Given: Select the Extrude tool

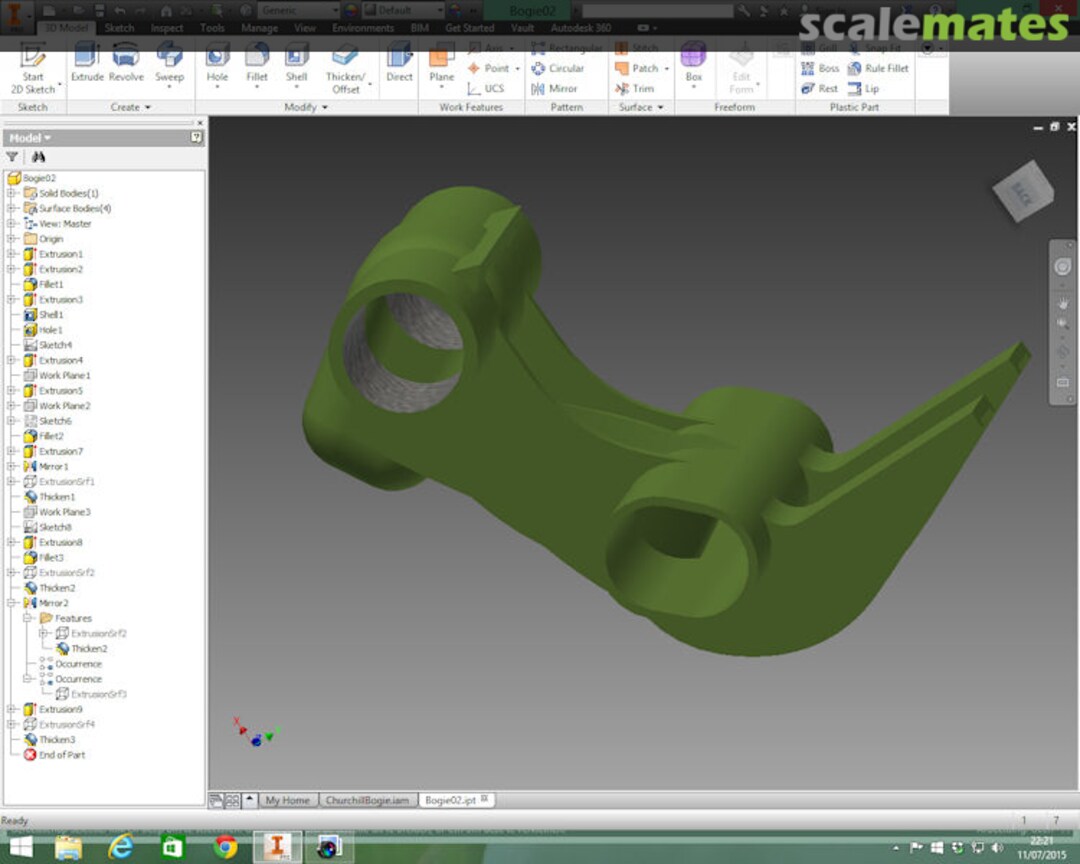Looking at the screenshot, I should (x=87, y=64).
